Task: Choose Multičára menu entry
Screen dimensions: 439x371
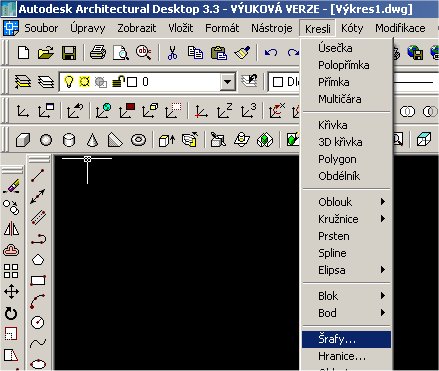Action: point(346,99)
